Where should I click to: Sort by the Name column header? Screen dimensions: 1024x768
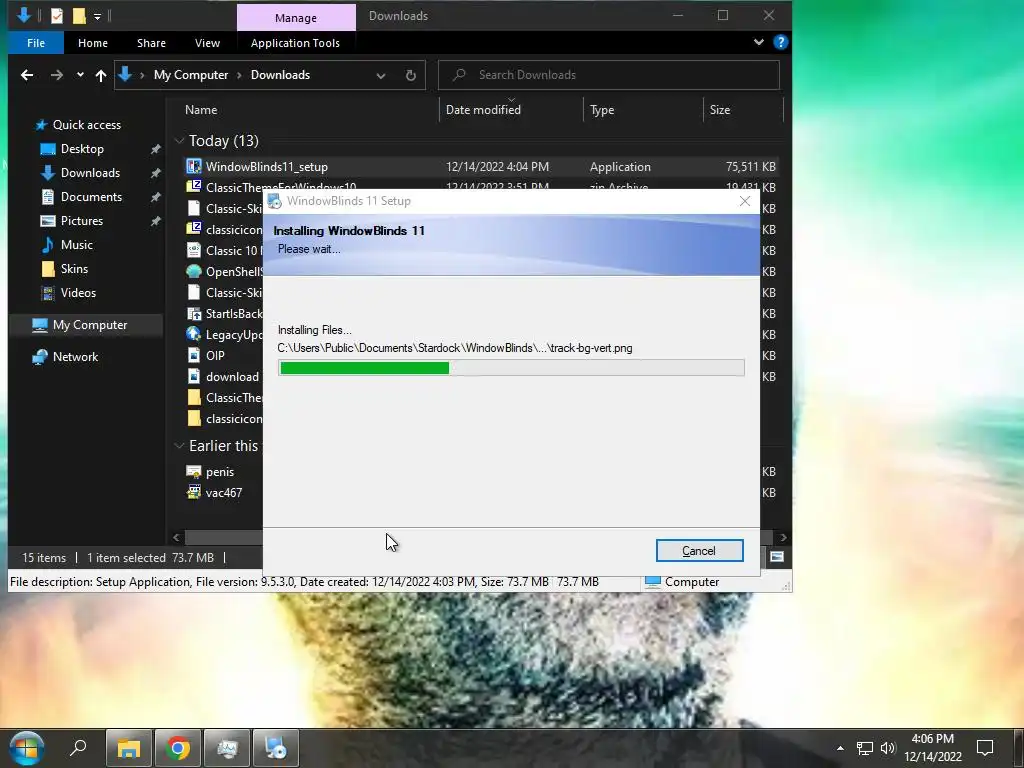[x=201, y=110]
